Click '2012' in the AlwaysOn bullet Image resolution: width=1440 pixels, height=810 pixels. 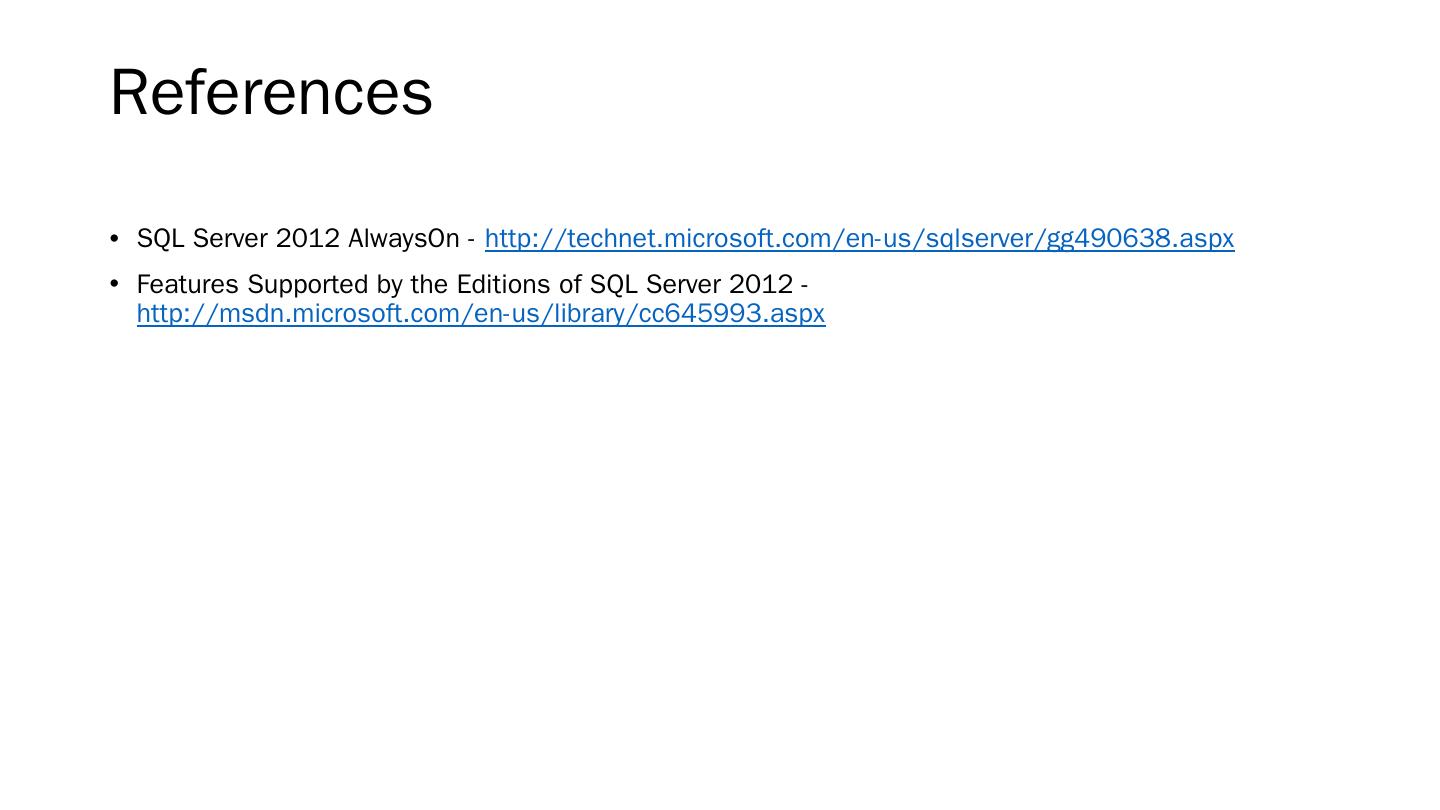(x=308, y=239)
